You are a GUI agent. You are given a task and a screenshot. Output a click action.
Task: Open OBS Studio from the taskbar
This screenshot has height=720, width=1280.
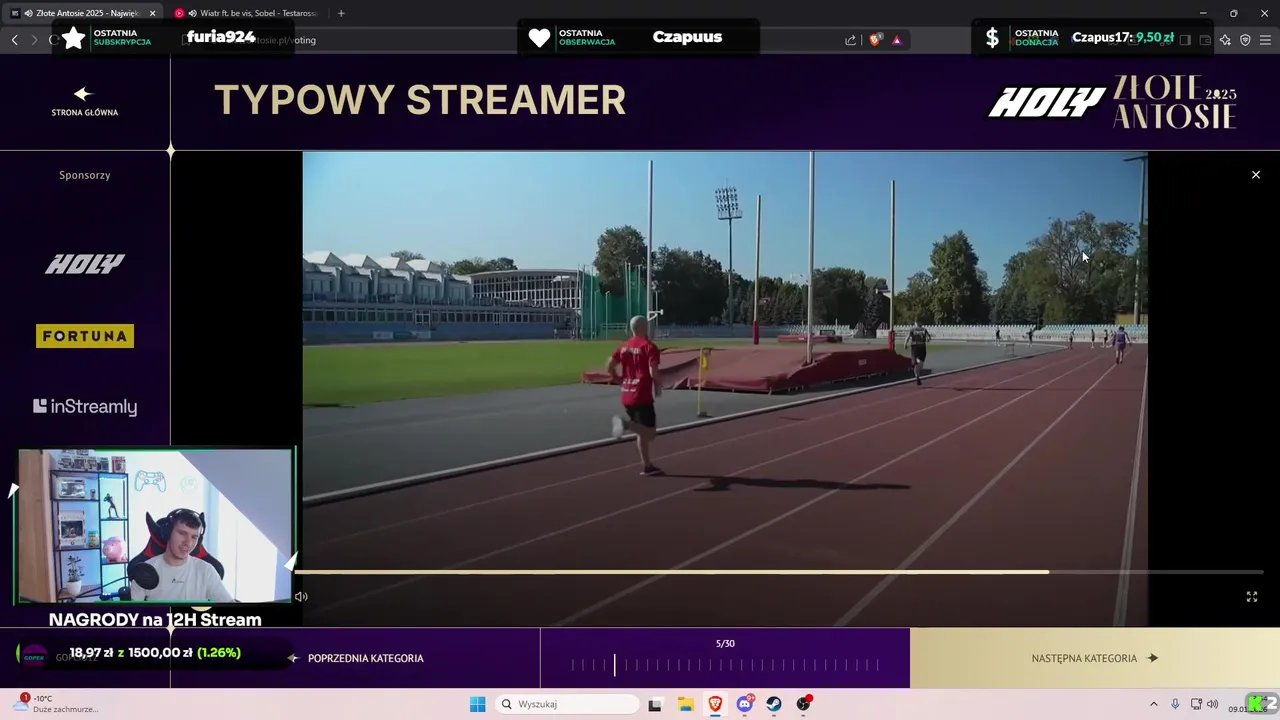pos(804,704)
